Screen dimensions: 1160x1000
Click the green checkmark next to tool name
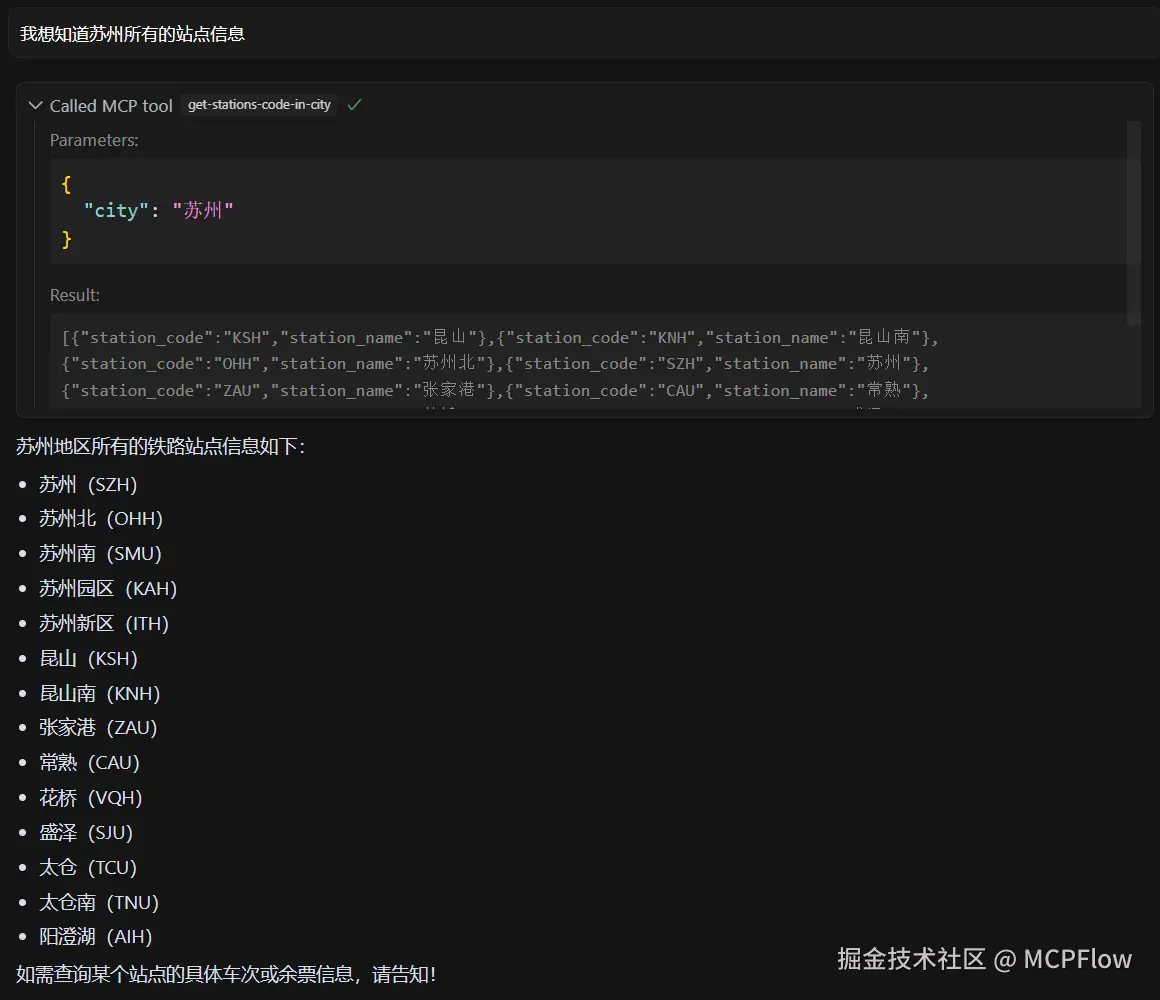pyautogui.click(x=354, y=103)
